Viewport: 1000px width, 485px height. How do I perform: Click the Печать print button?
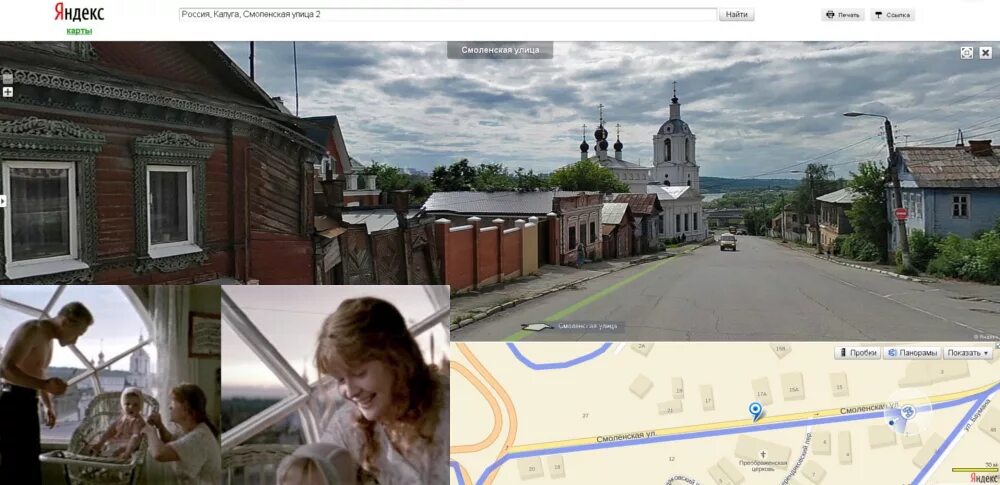(x=842, y=15)
